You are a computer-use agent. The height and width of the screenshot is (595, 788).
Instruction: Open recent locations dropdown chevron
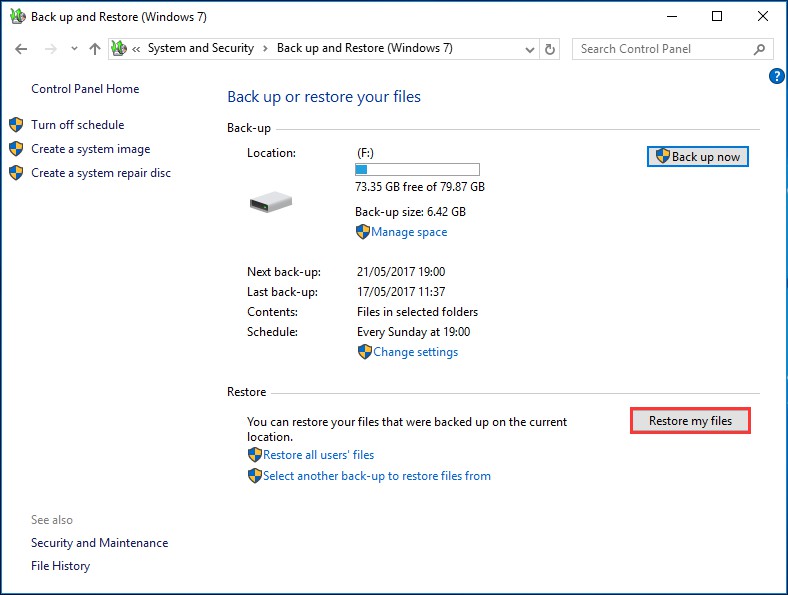pyautogui.click(x=74, y=49)
